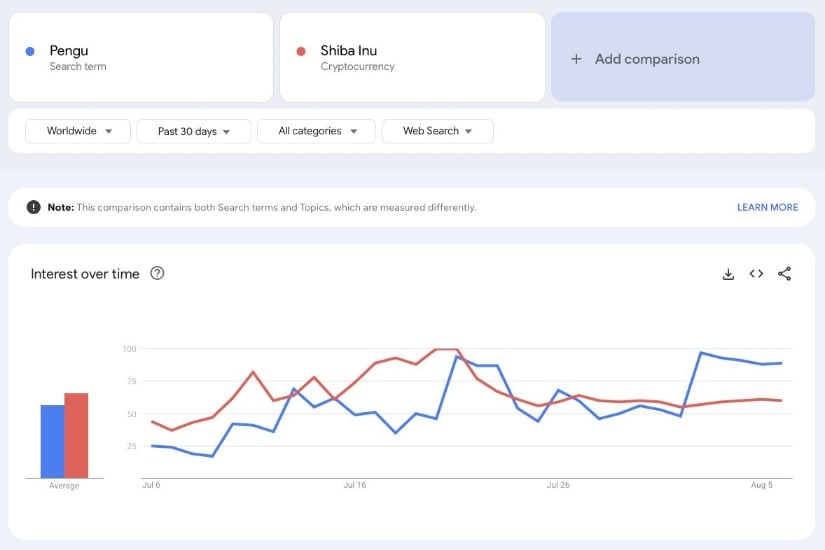
Task: Click the Jul 16 axis label
Action: [x=355, y=485]
